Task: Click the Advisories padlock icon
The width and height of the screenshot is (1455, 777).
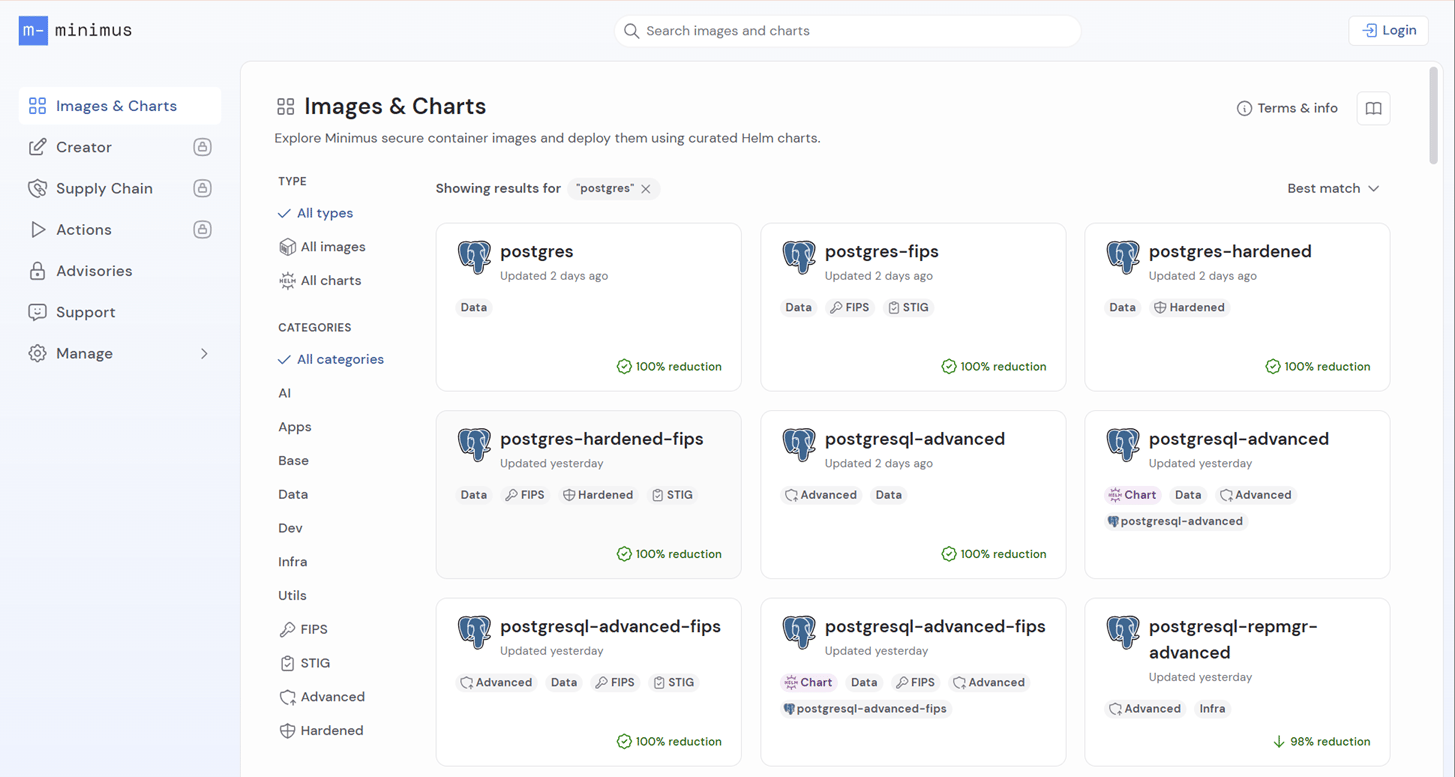Action: 37,271
